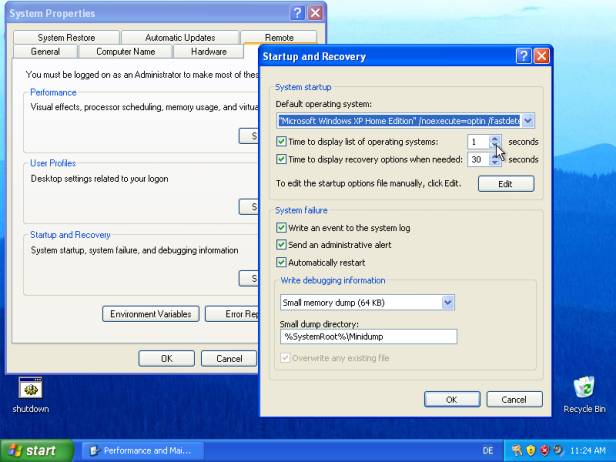
Task: Increase operating systems list time spinner
Action: click(495, 138)
